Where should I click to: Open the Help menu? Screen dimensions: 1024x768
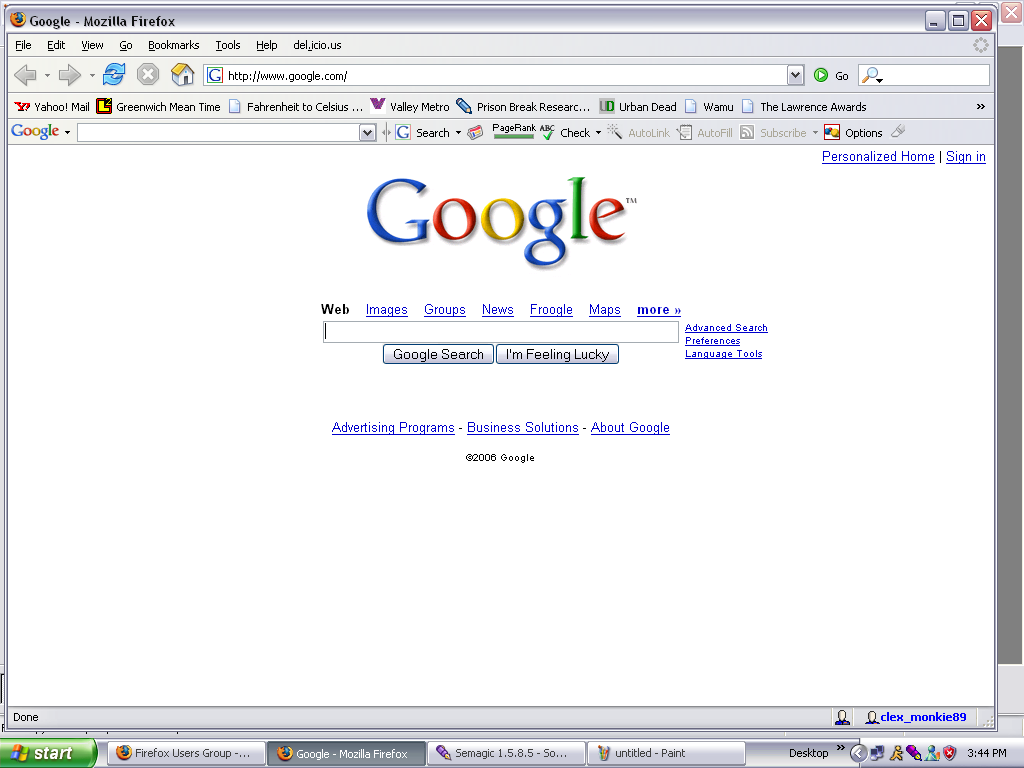[266, 45]
